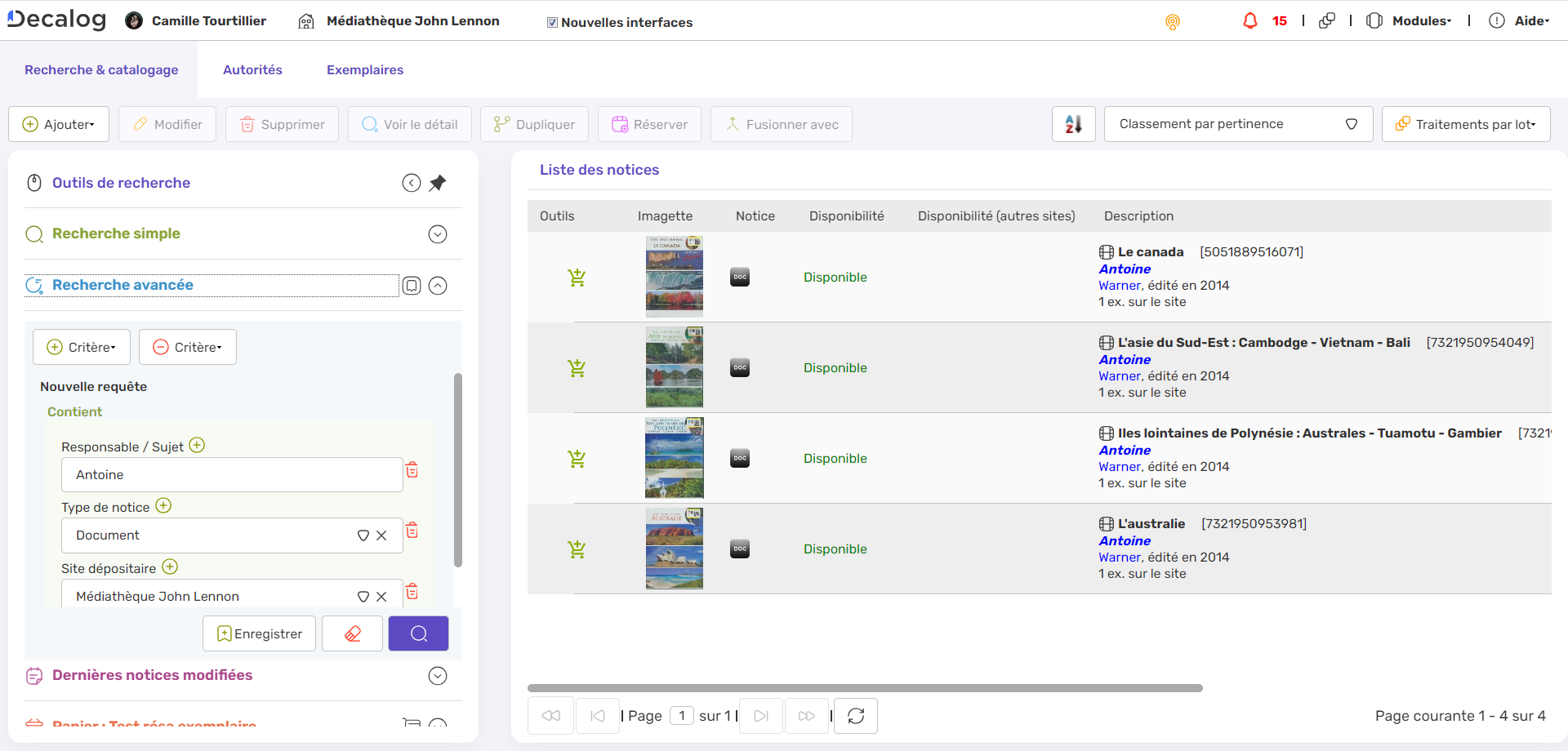Screen dimensions: 1568x751
Task: Collapse the Recherche avancée section
Action: pyautogui.click(x=438, y=286)
